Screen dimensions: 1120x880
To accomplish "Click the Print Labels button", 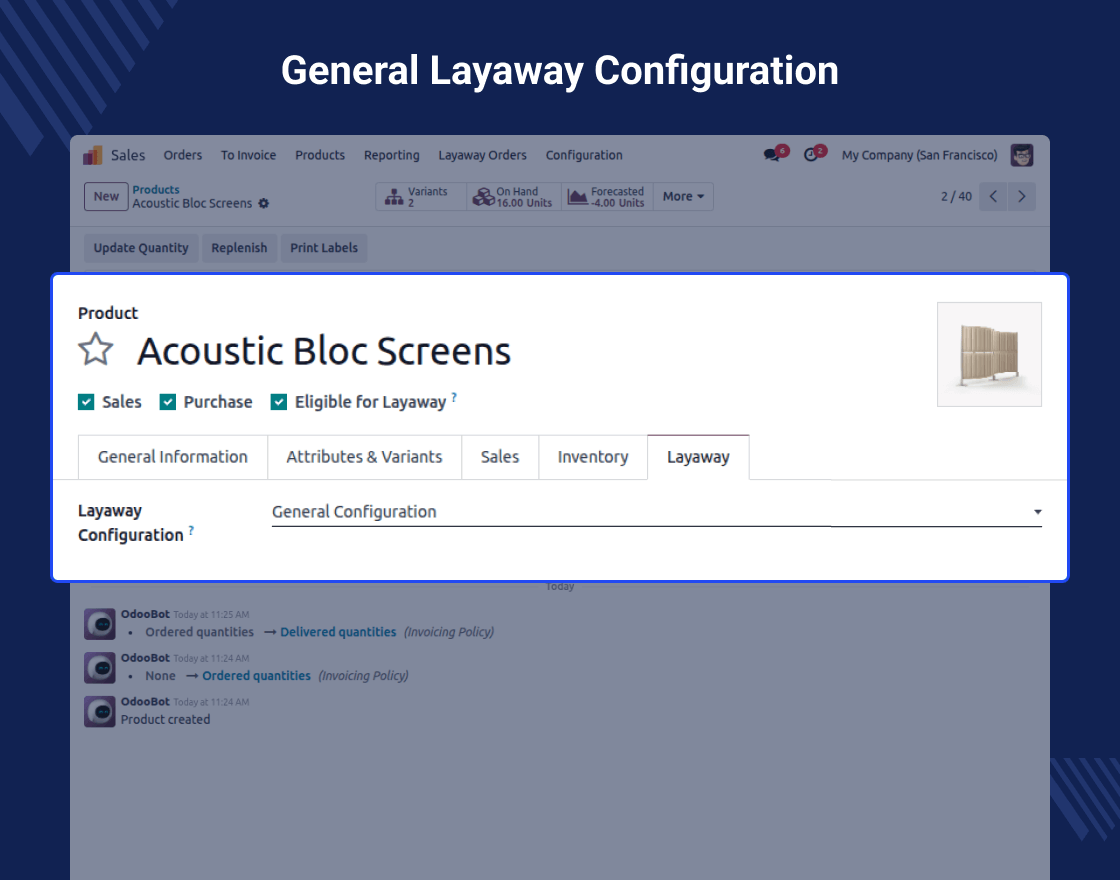I will (x=324, y=248).
